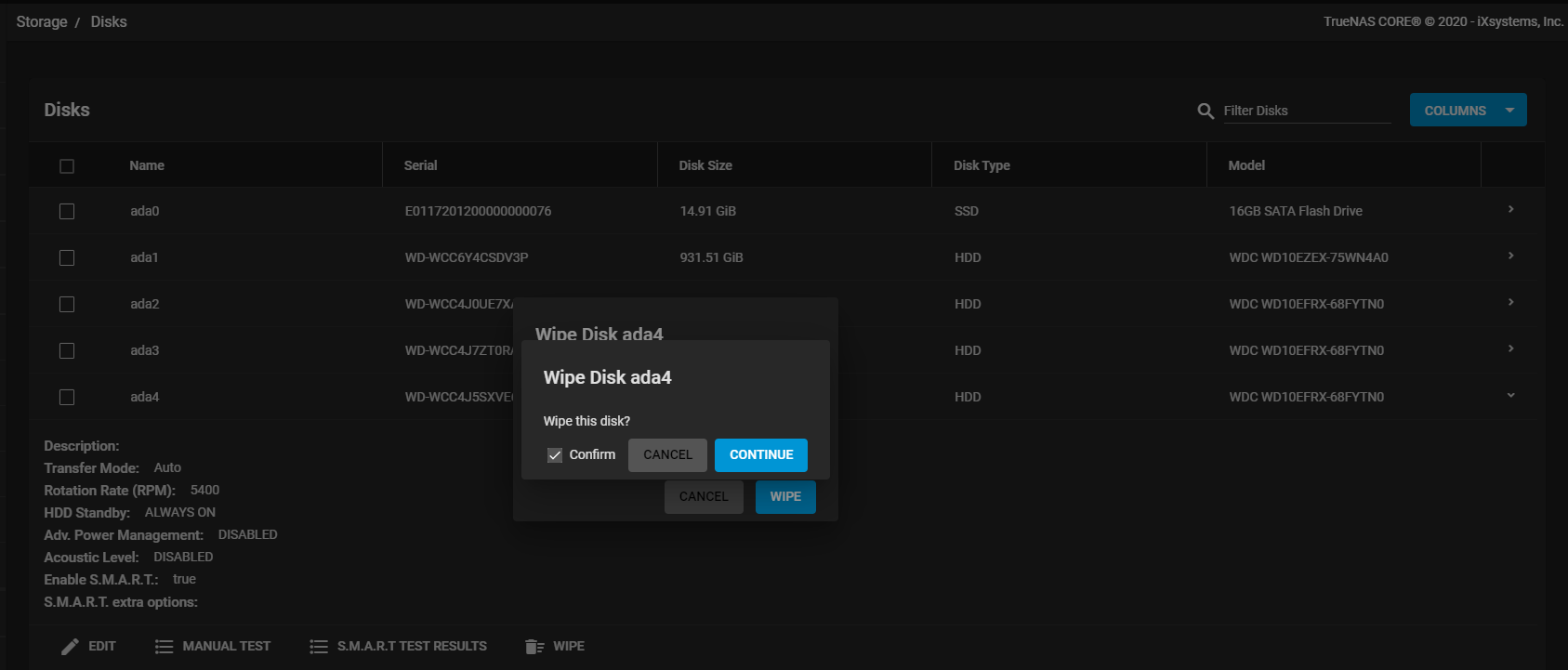The image size is (1568, 670).
Task: Click the background Wipe button
Action: 785,497
